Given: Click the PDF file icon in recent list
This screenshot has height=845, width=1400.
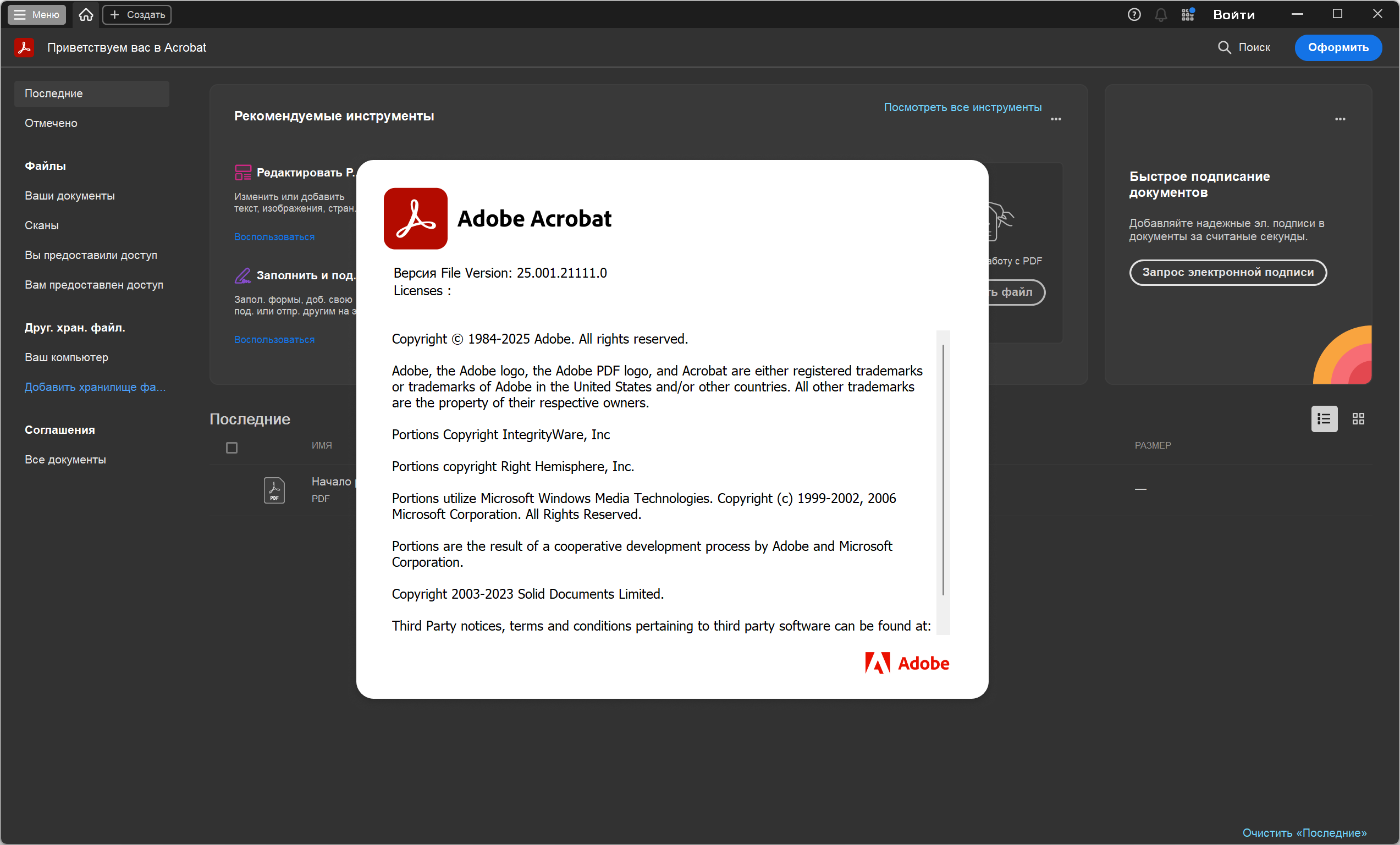Looking at the screenshot, I should pyautogui.click(x=274, y=490).
